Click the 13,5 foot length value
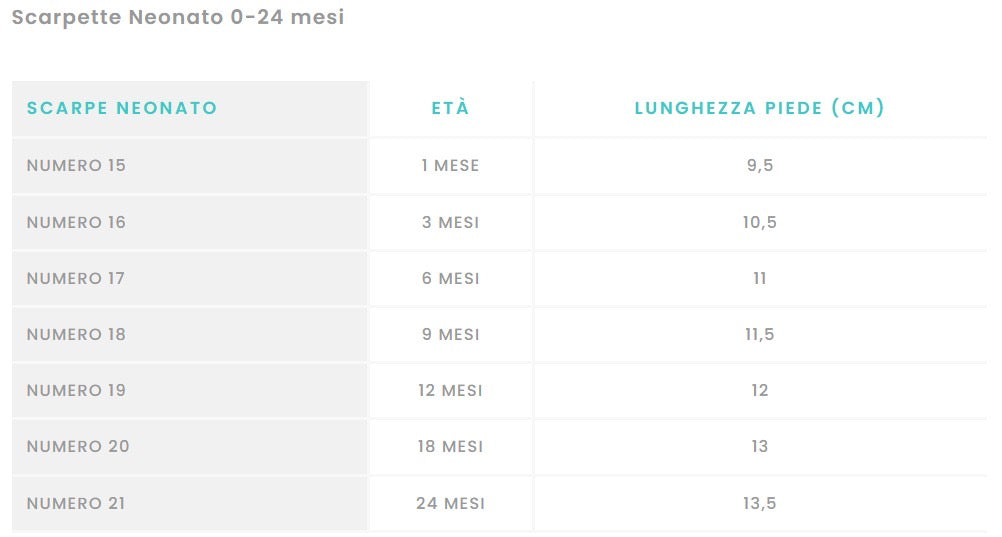The image size is (1002, 537). click(760, 503)
